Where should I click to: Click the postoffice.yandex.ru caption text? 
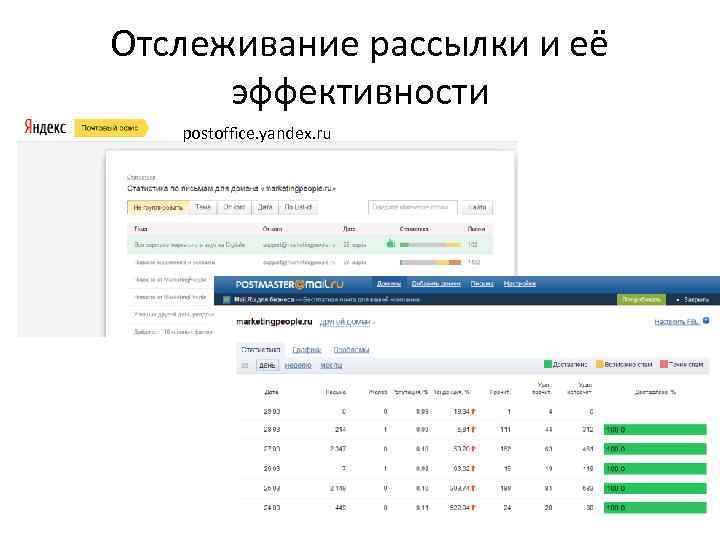(x=257, y=134)
